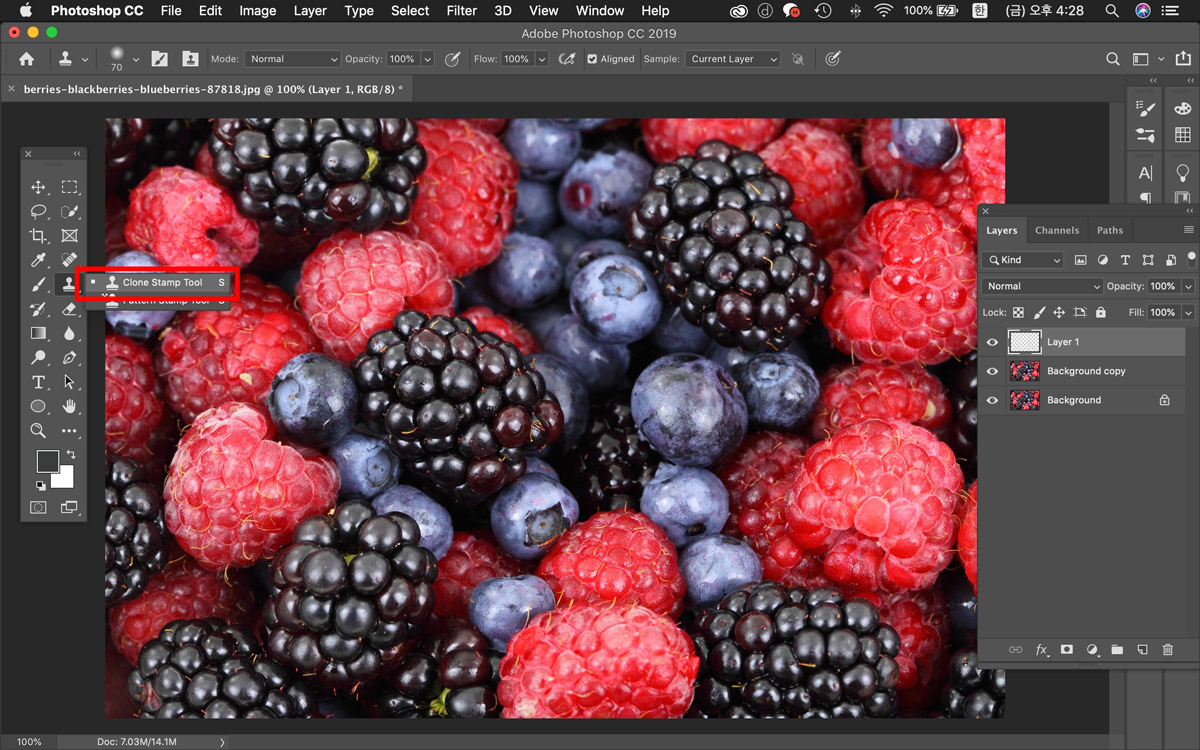Expand the layer blend mode Normal dropdown

pyautogui.click(x=1042, y=286)
